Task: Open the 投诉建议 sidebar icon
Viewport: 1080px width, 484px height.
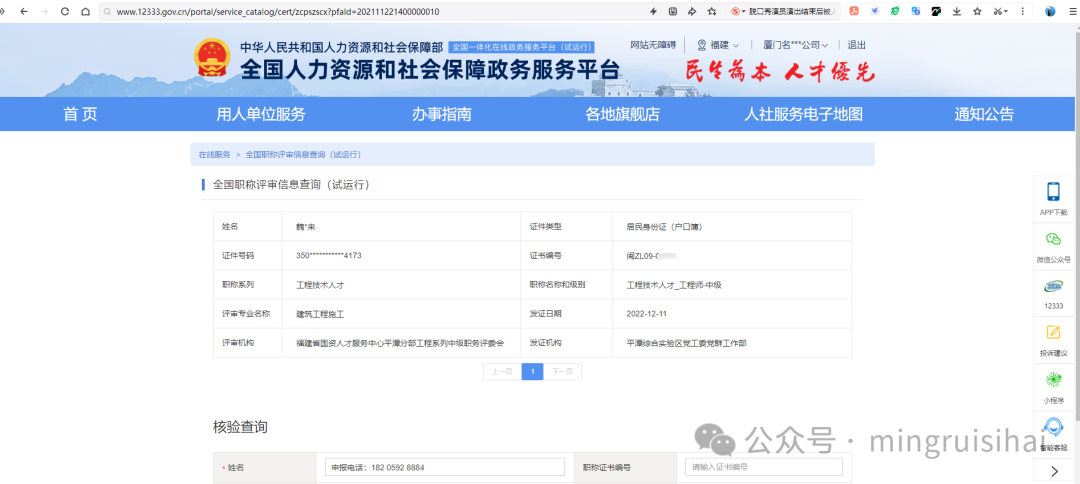Action: click(x=1053, y=341)
